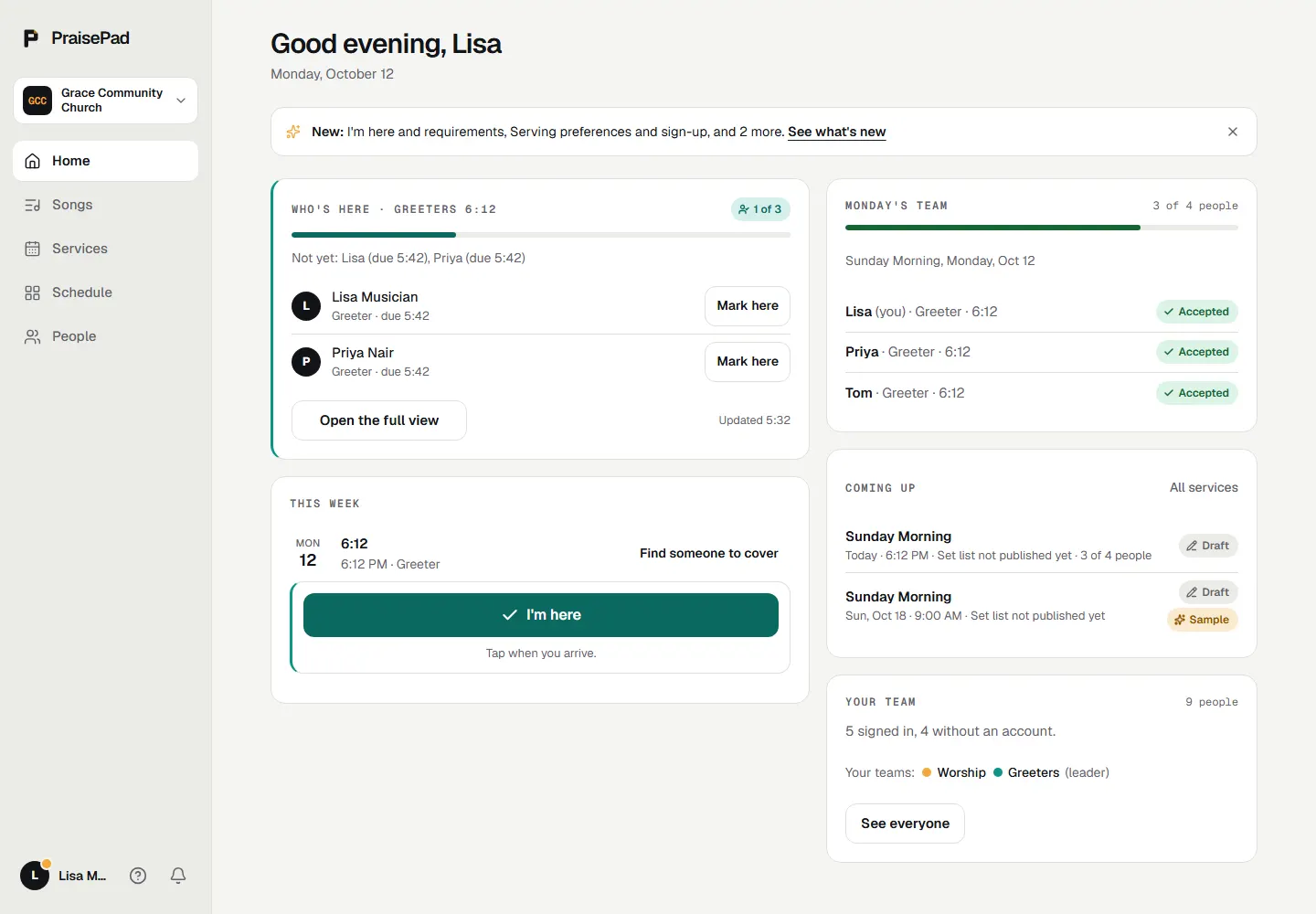Open People in the sidebar

pos(106,336)
